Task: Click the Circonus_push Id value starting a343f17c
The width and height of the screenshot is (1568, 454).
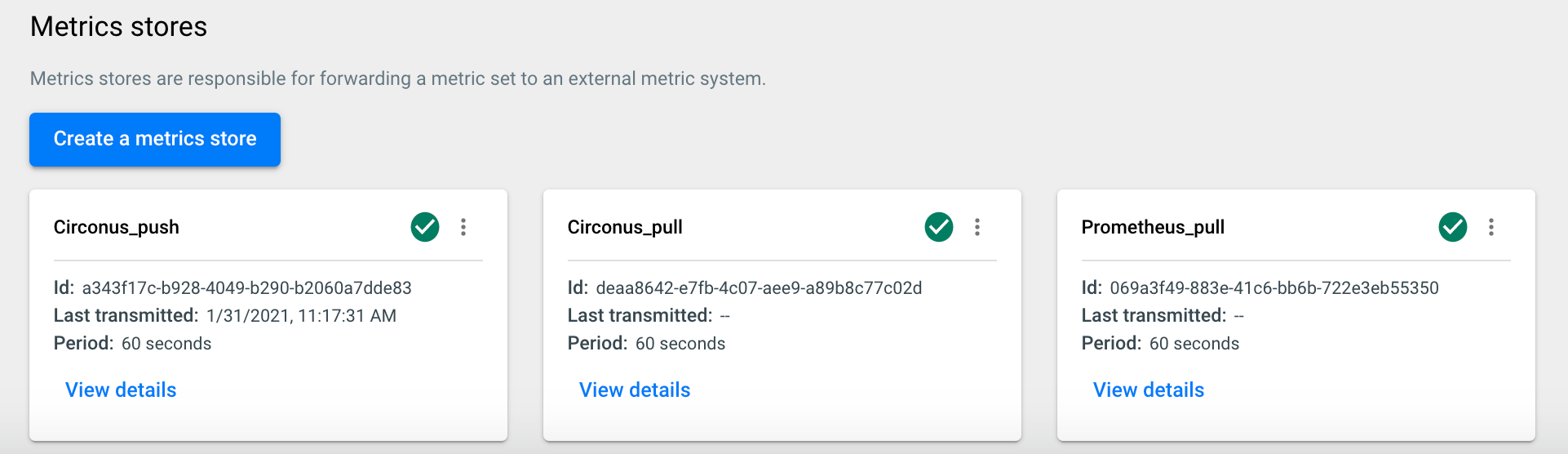Action: tap(246, 288)
